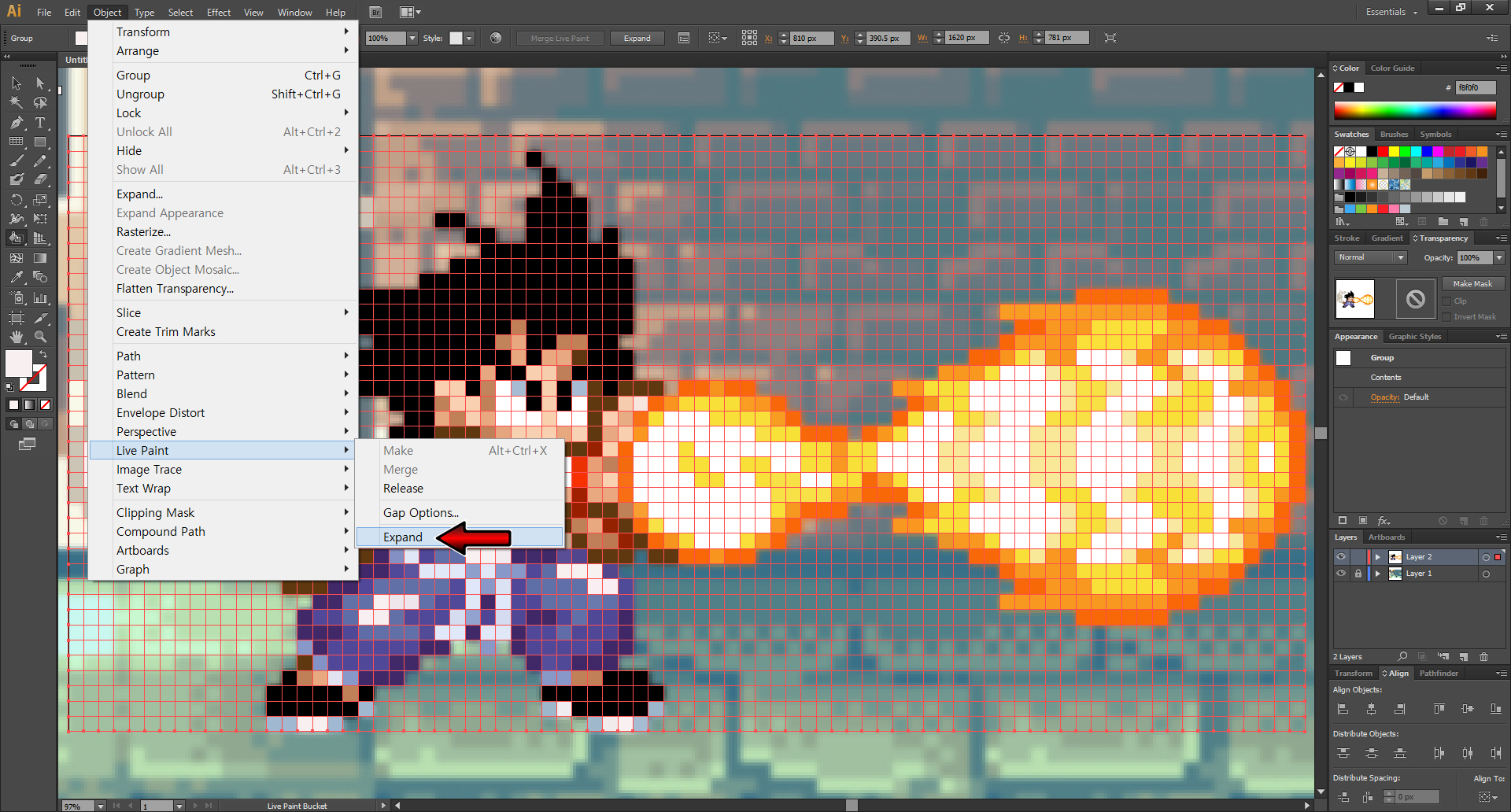The height and width of the screenshot is (812, 1511).
Task: Create a new layer in Layers panel
Action: point(1464,656)
